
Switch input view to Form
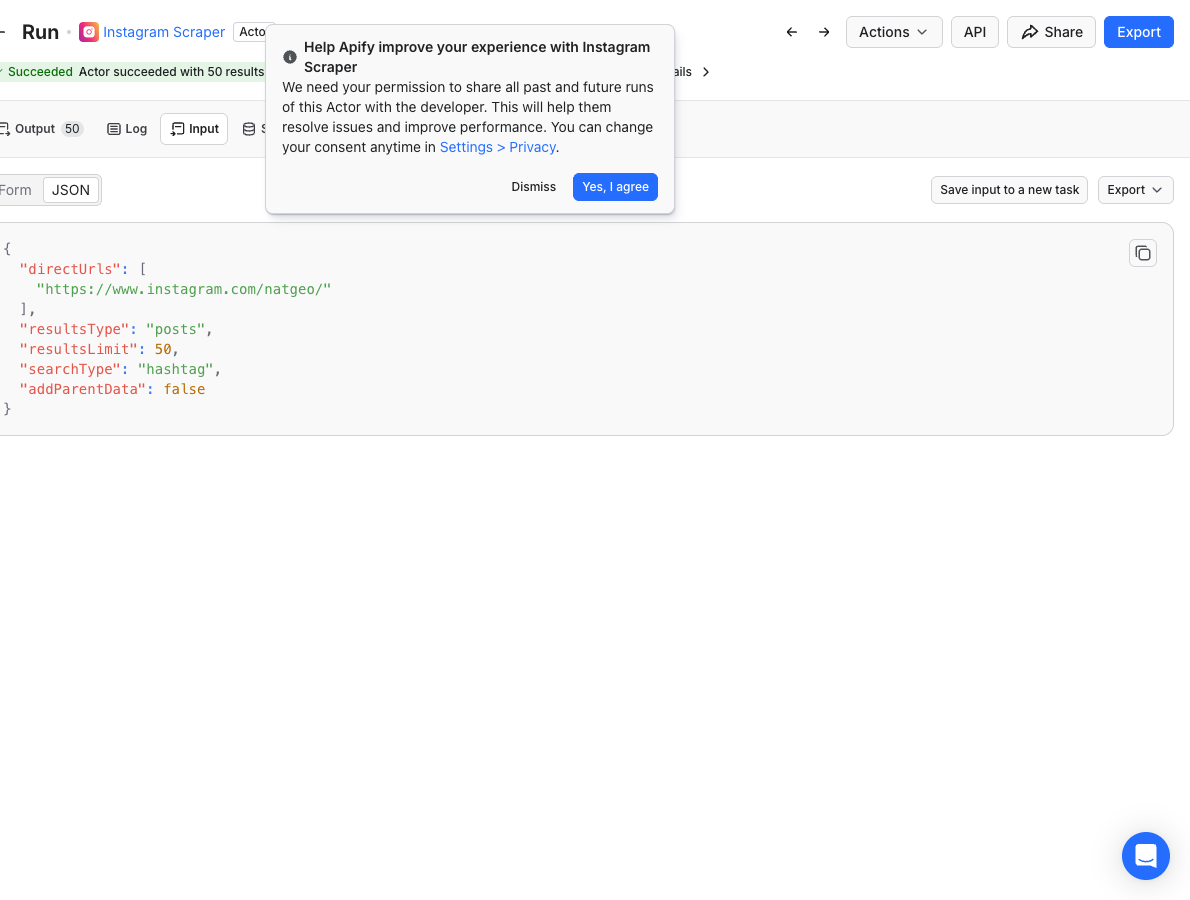[16, 190]
